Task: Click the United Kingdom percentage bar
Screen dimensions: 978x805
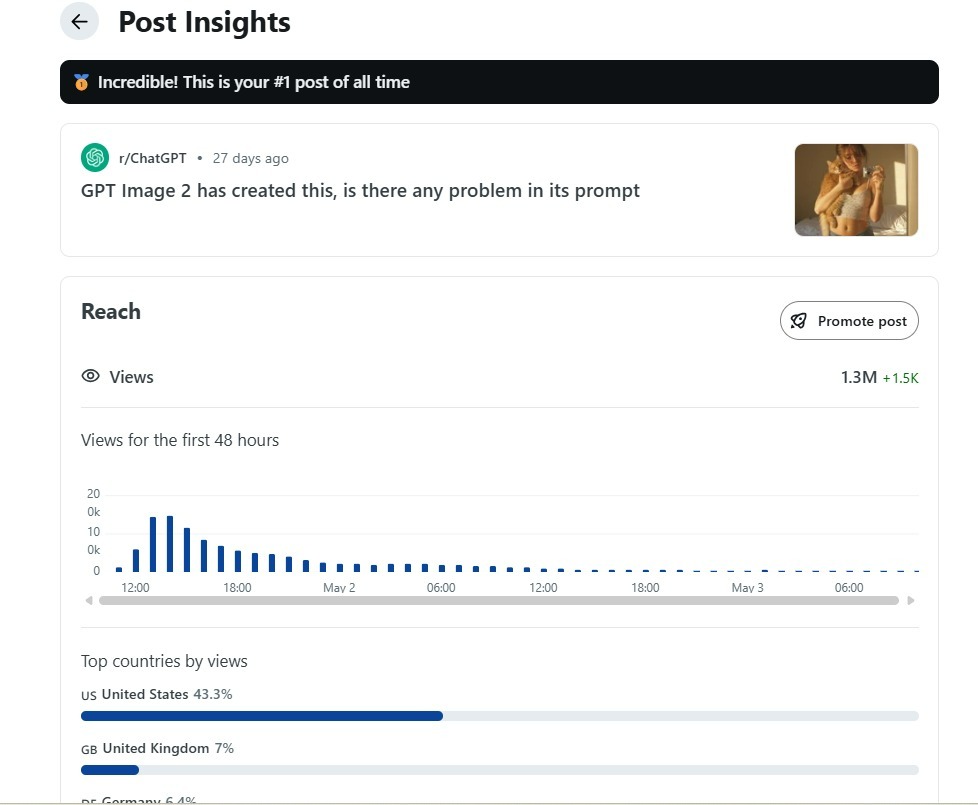Action: point(500,770)
